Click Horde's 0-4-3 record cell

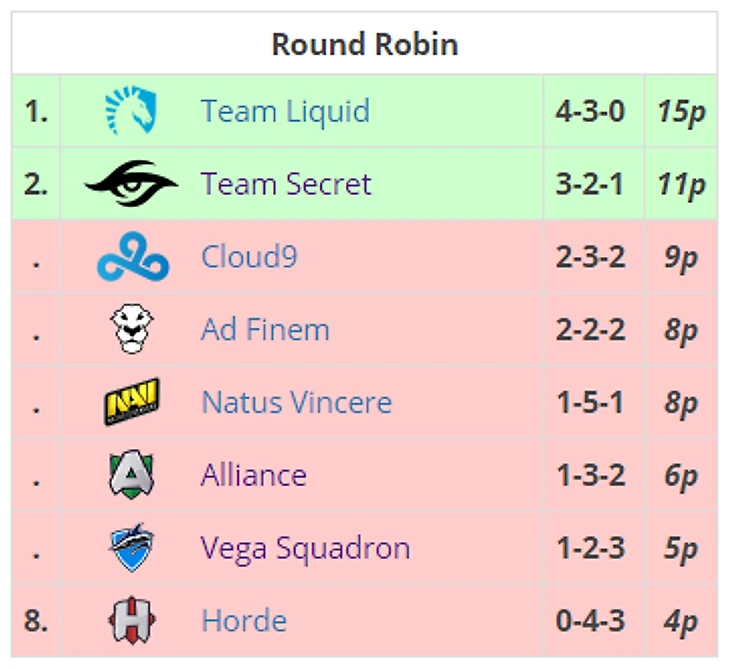tap(594, 621)
